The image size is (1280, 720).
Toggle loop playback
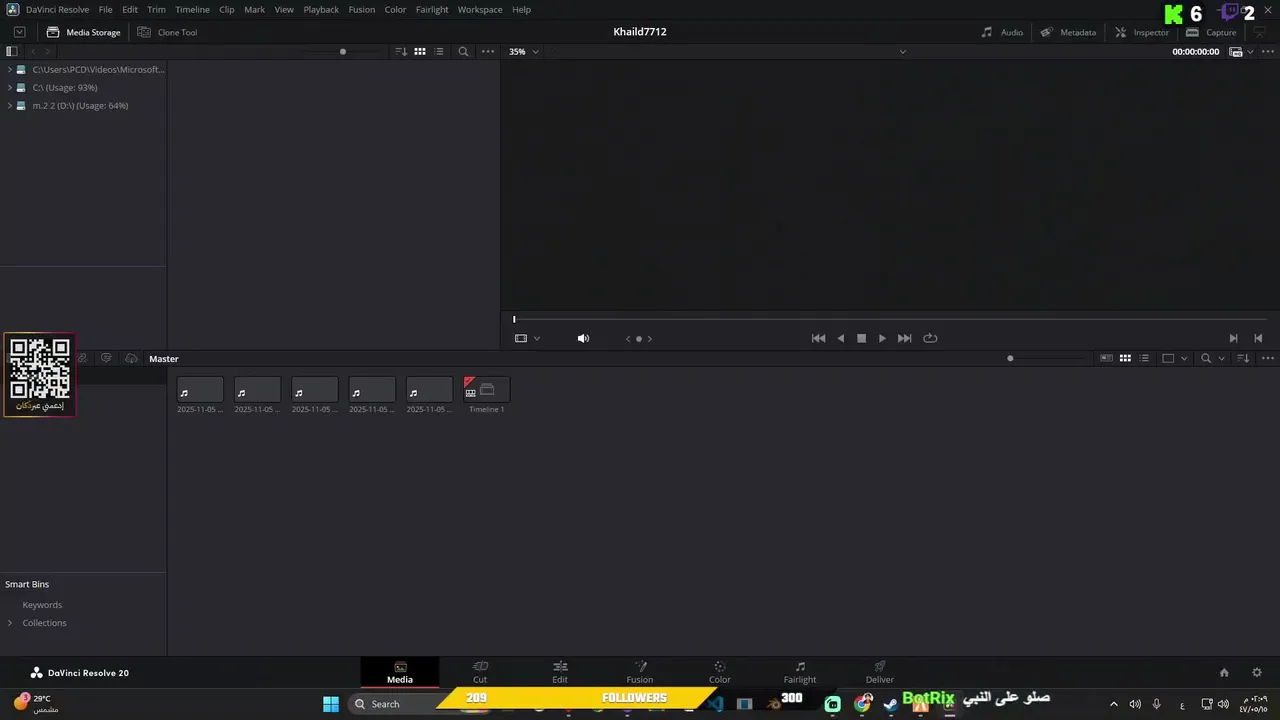coord(930,338)
